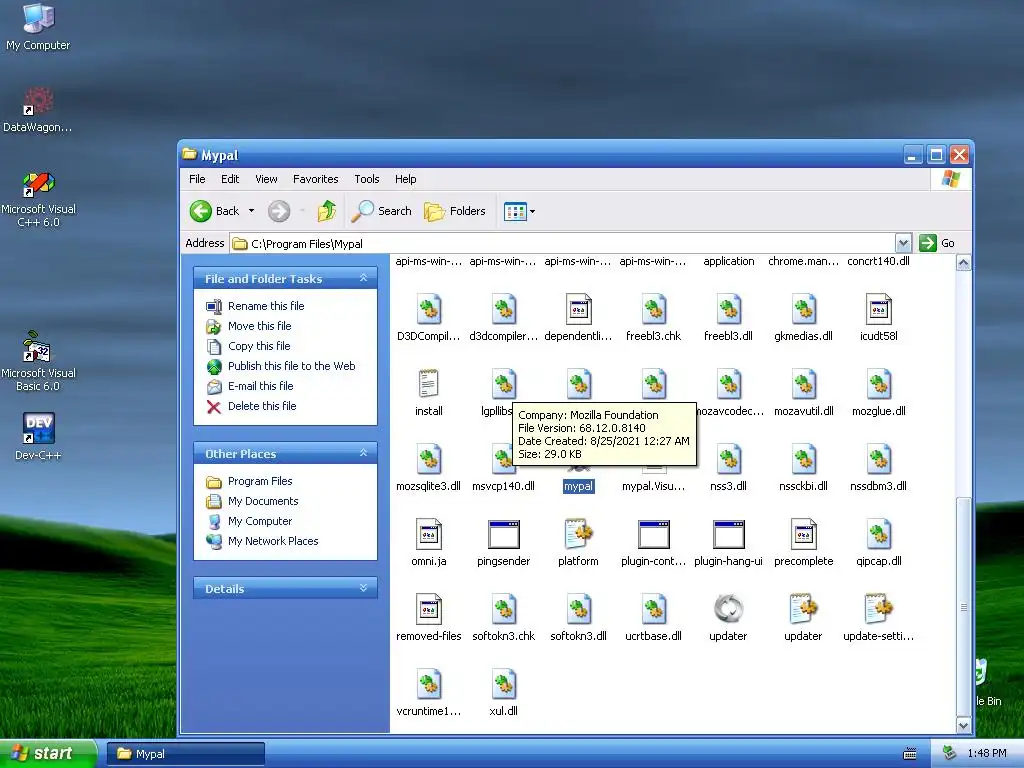Select the plugin-hang-ui application icon

click(728, 534)
